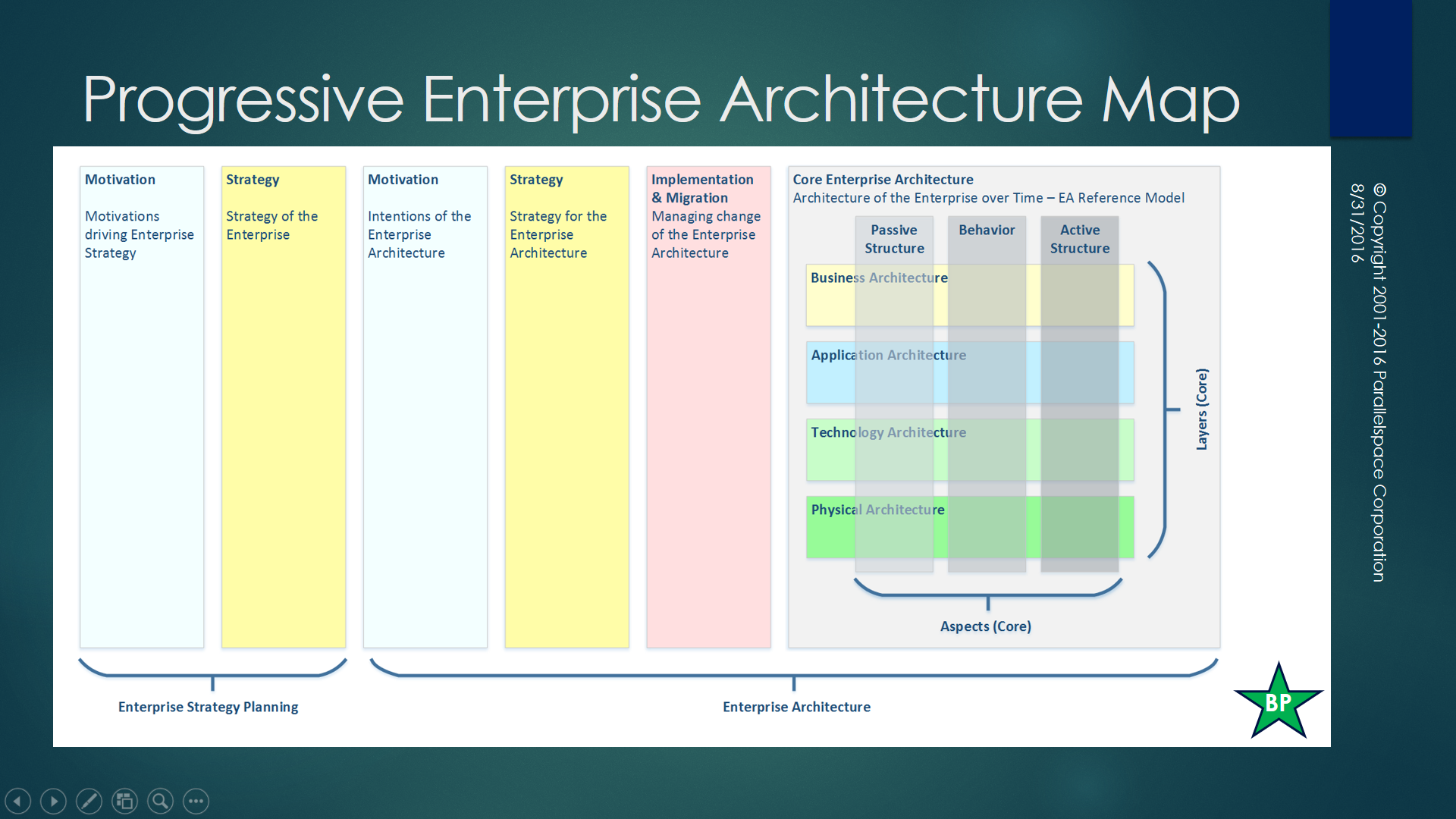Screen dimensions: 1456x819
Task: Select the Application Architecture layer box
Action: click(830, 373)
